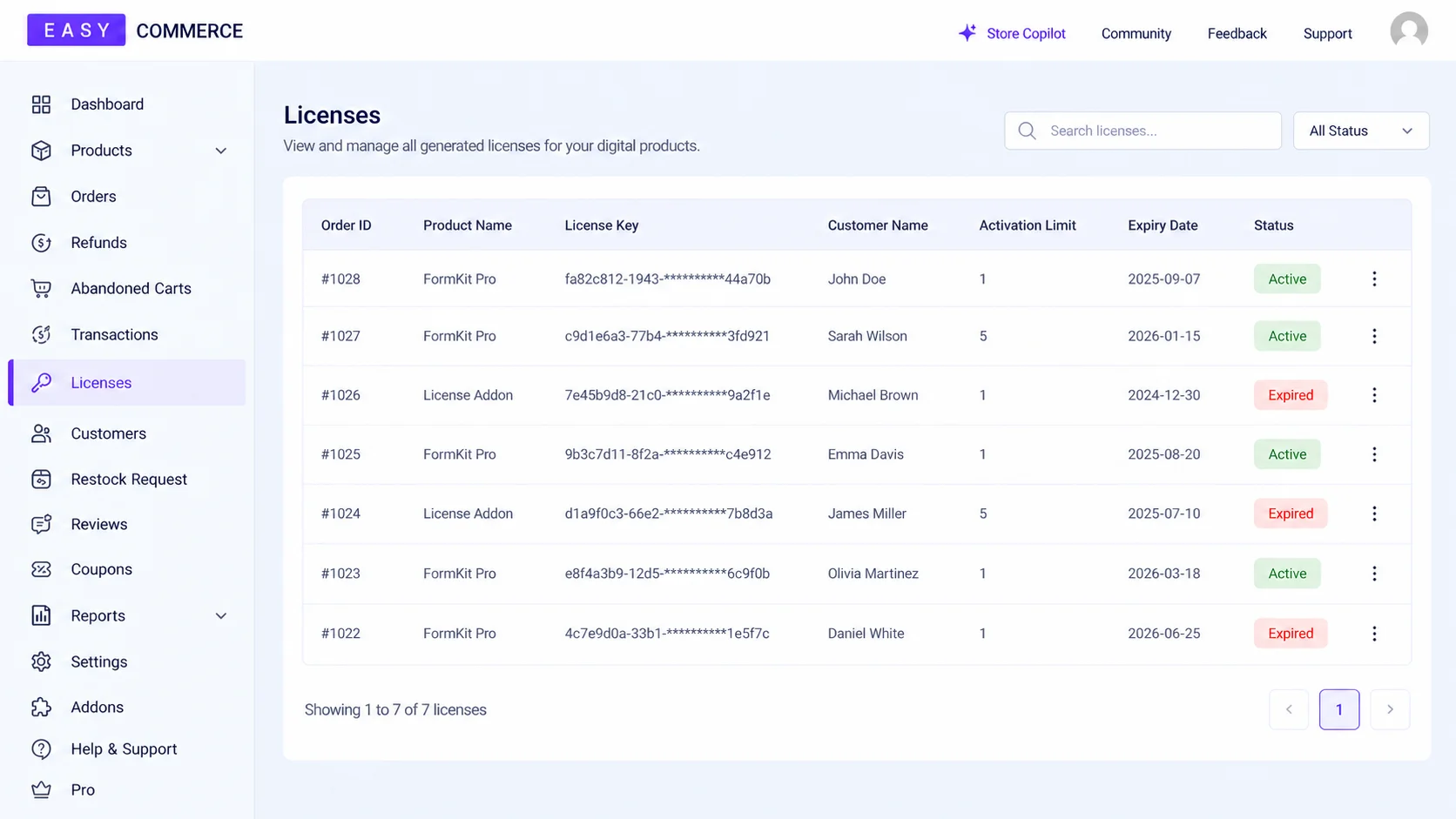The width and height of the screenshot is (1456, 819).
Task: Click the Customers people icon
Action: pos(41,433)
